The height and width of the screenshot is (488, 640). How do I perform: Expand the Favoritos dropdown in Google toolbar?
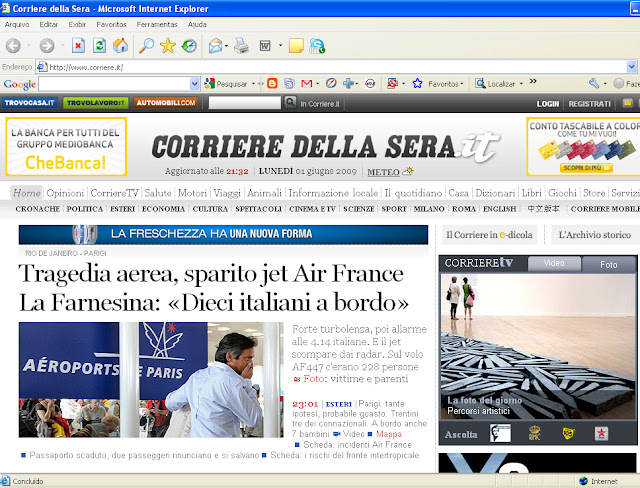(x=462, y=84)
